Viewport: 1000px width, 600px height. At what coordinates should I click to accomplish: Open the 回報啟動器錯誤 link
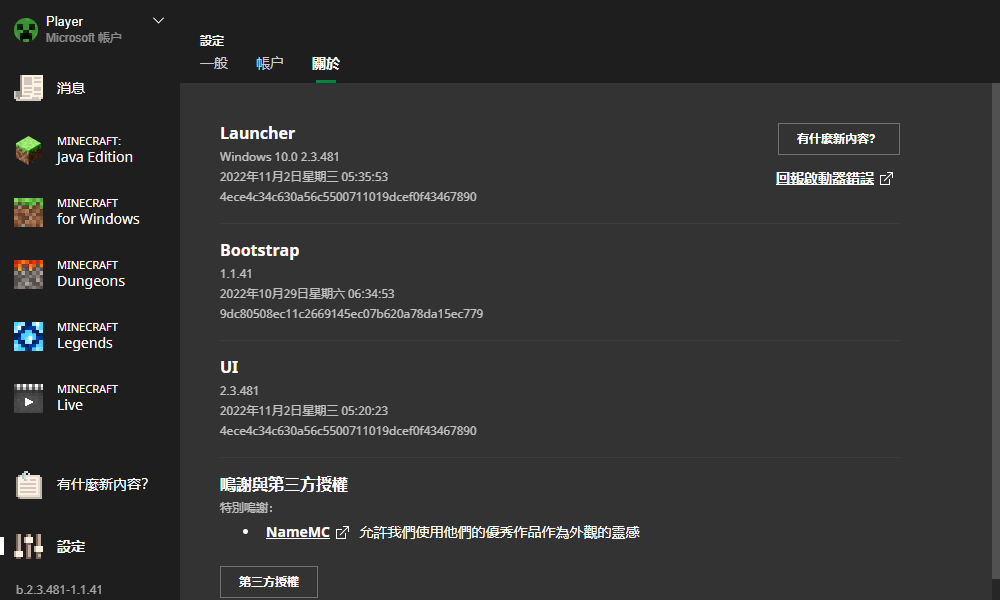(x=825, y=179)
